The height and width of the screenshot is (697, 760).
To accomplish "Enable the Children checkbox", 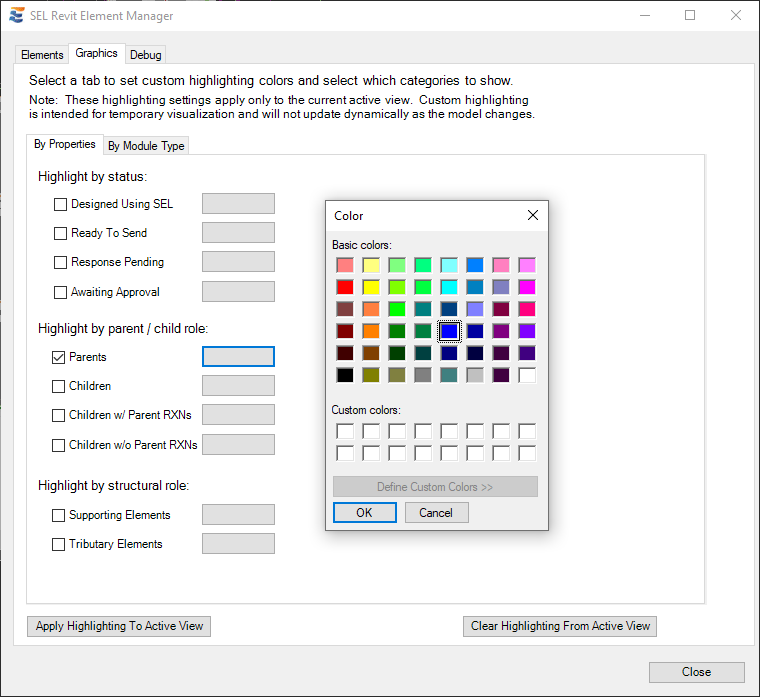I will [58, 386].
